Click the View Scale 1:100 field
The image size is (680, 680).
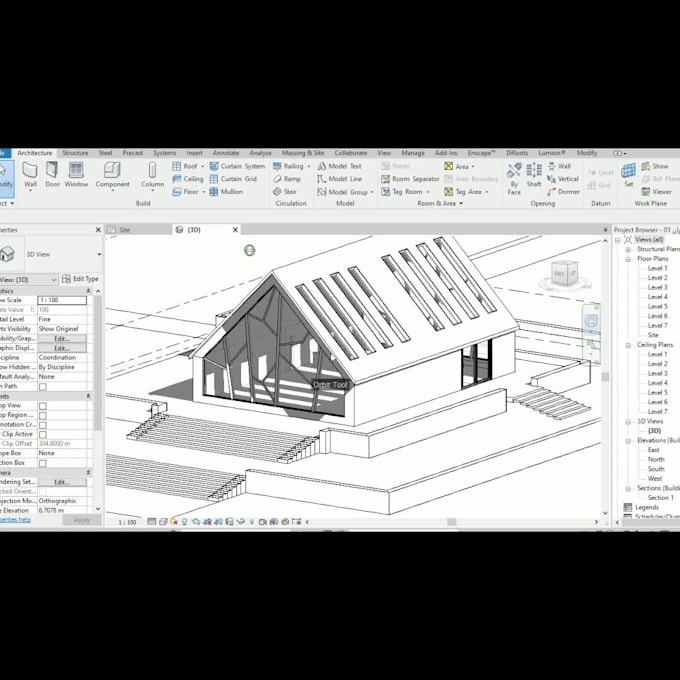(62, 300)
